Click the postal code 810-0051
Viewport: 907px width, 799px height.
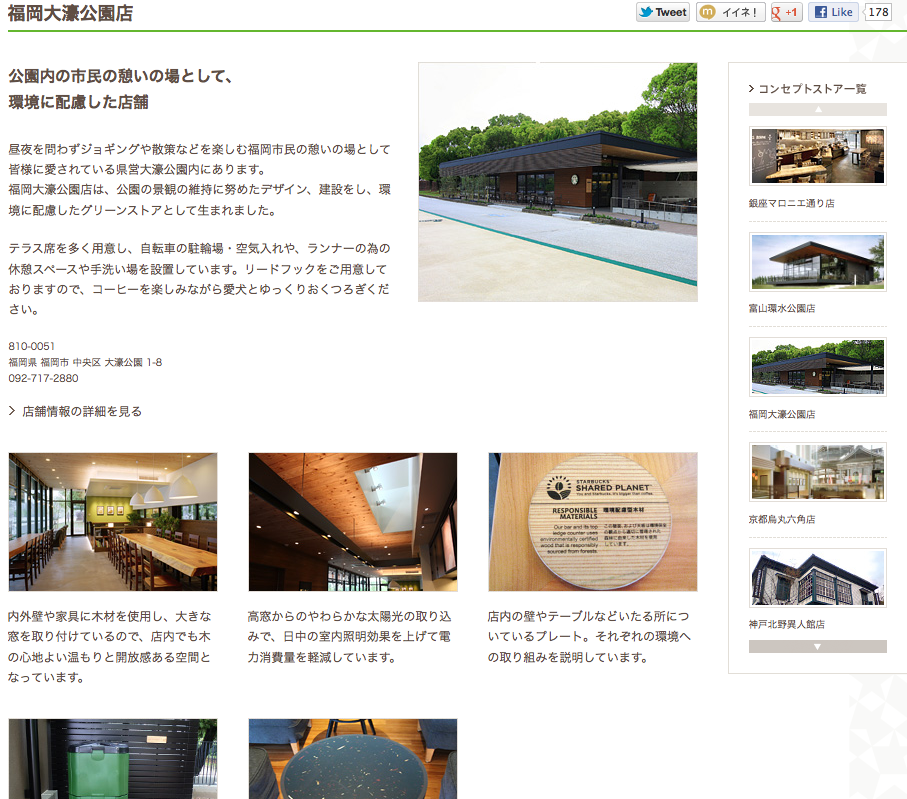[32, 346]
